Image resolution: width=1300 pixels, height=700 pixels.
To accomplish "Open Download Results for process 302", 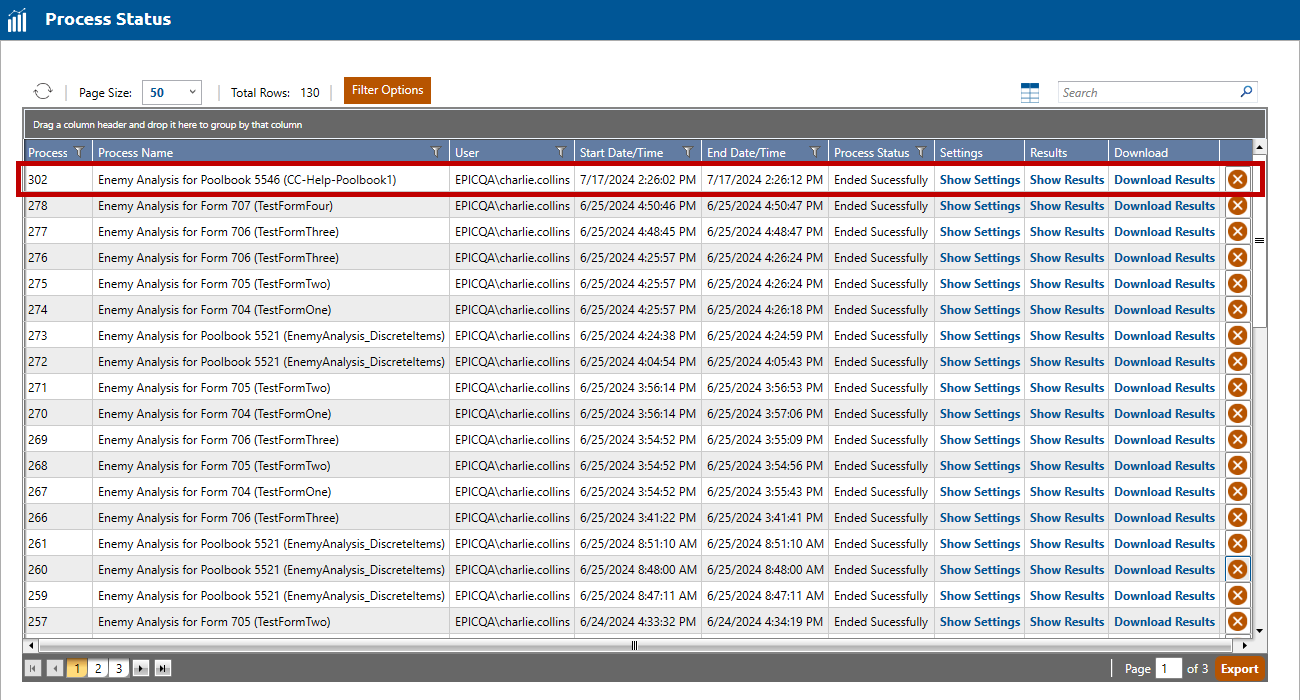I will (1164, 180).
